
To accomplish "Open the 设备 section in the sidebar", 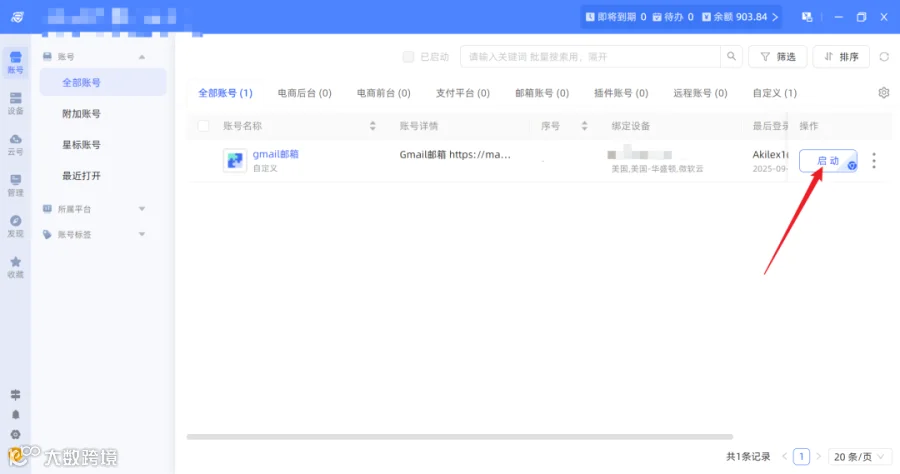I will coord(15,103).
